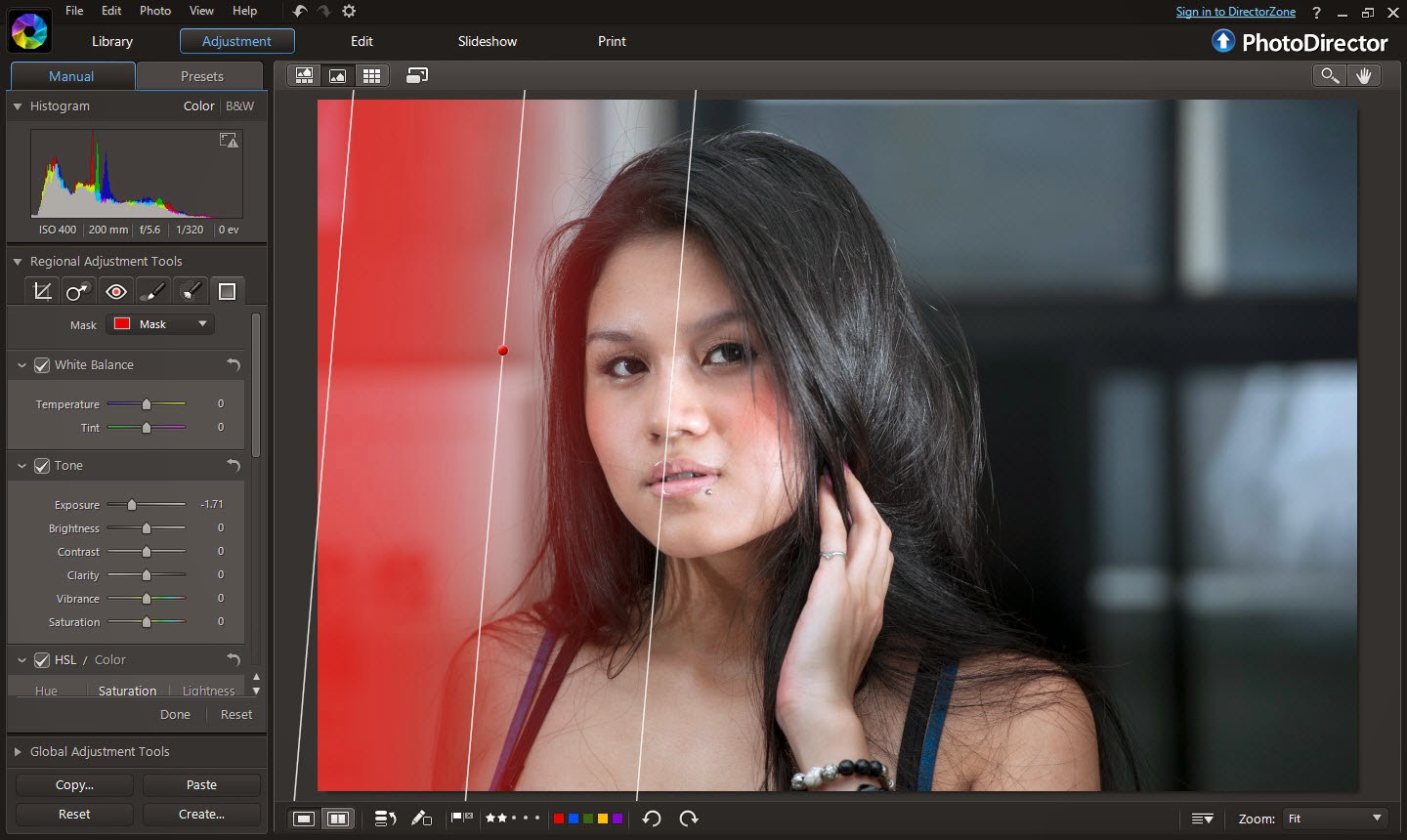Toggle clipping warning in the histogram

(229, 141)
